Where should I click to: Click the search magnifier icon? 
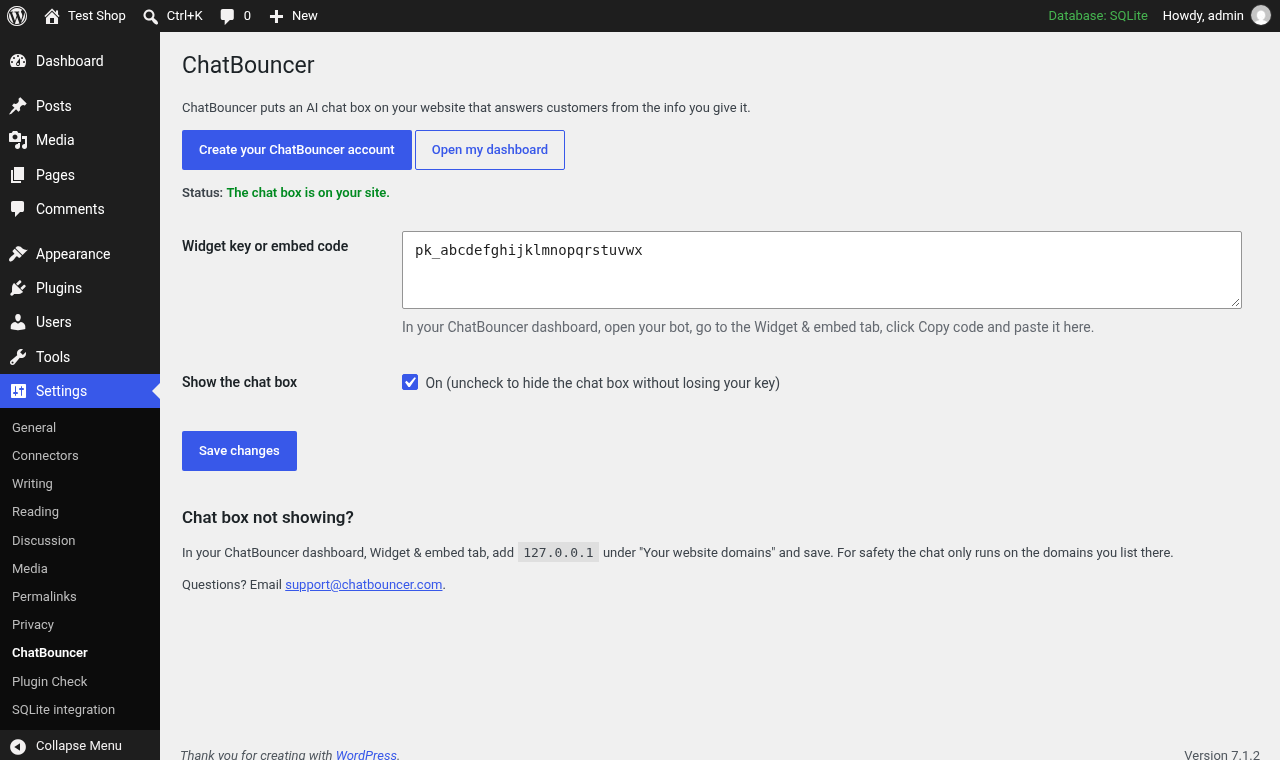pyautogui.click(x=150, y=16)
